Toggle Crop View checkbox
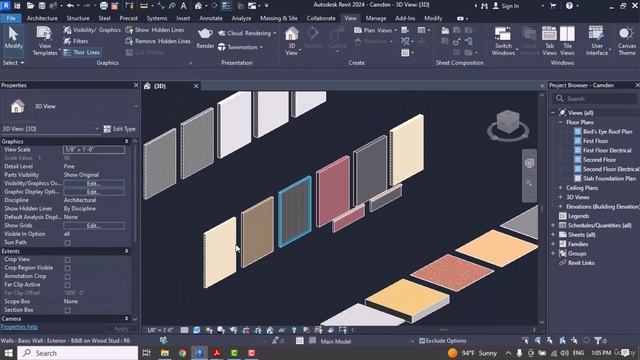The height and width of the screenshot is (360, 640). click(x=67, y=260)
